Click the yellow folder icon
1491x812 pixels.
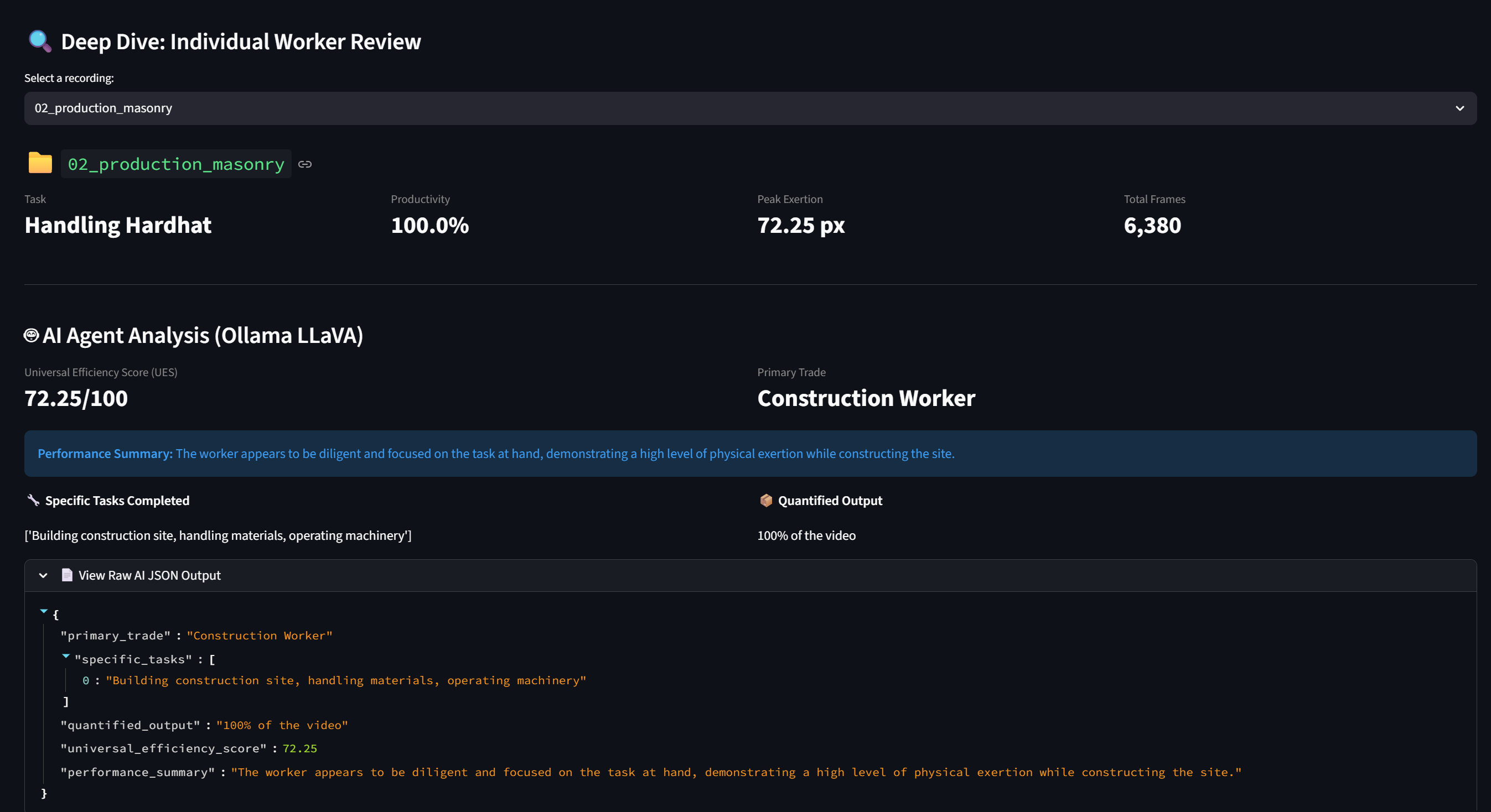coord(40,163)
